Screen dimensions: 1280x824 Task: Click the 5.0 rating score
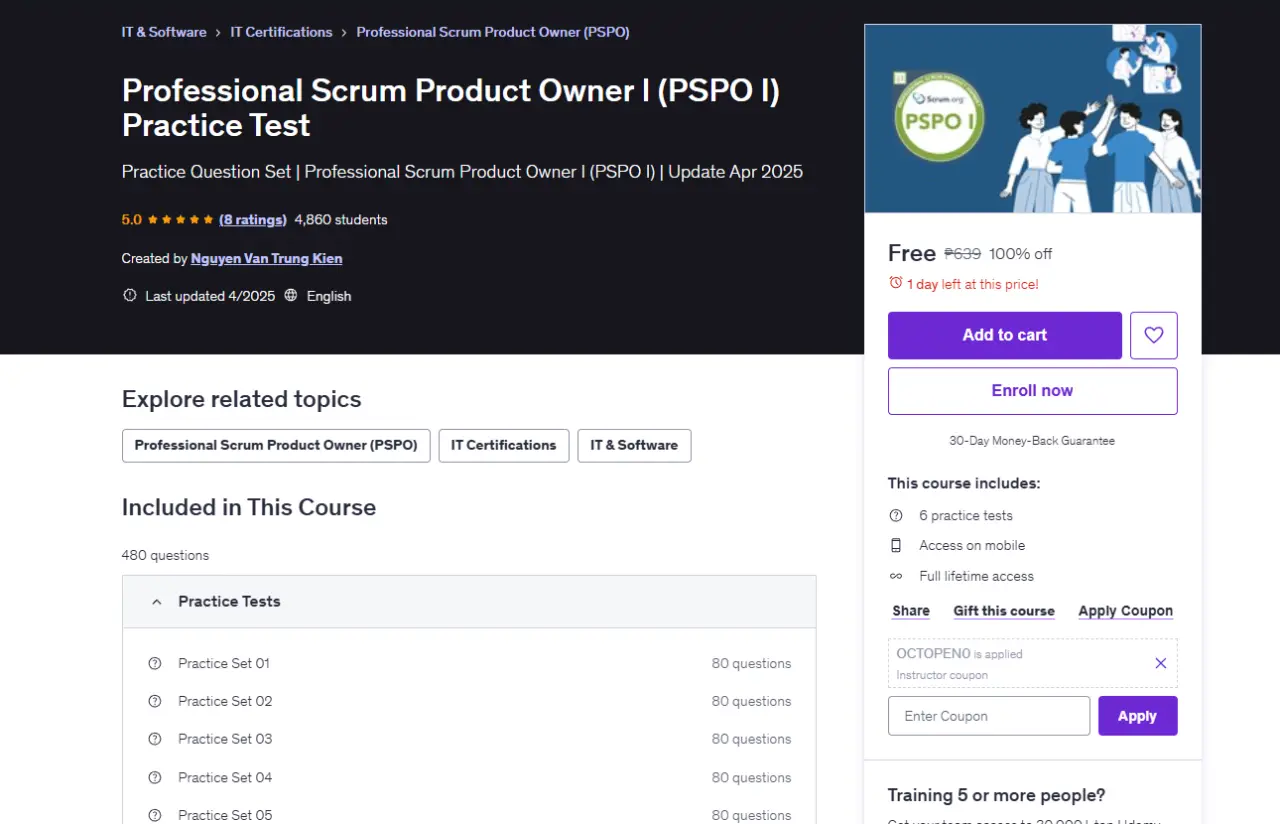(x=132, y=220)
